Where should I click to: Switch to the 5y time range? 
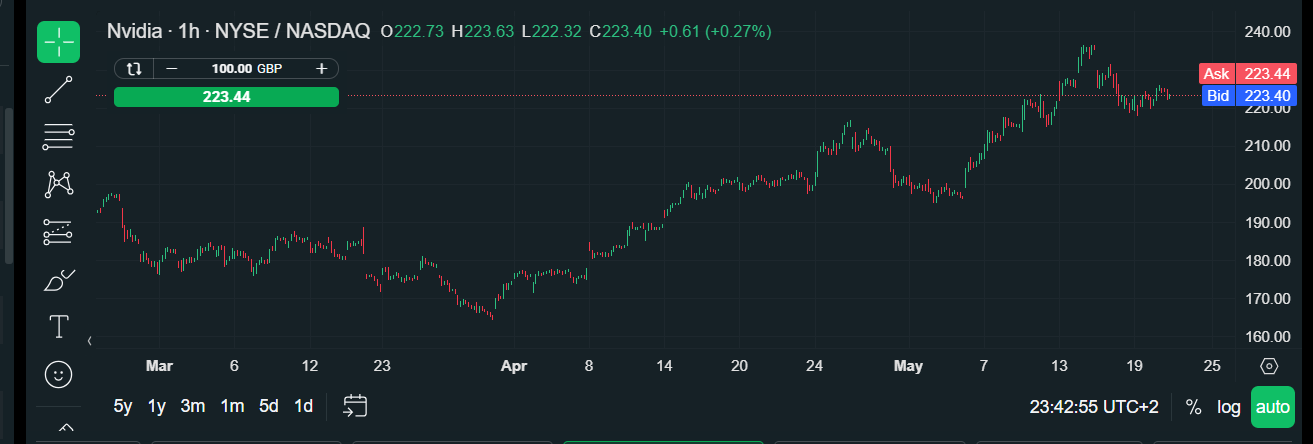(123, 406)
